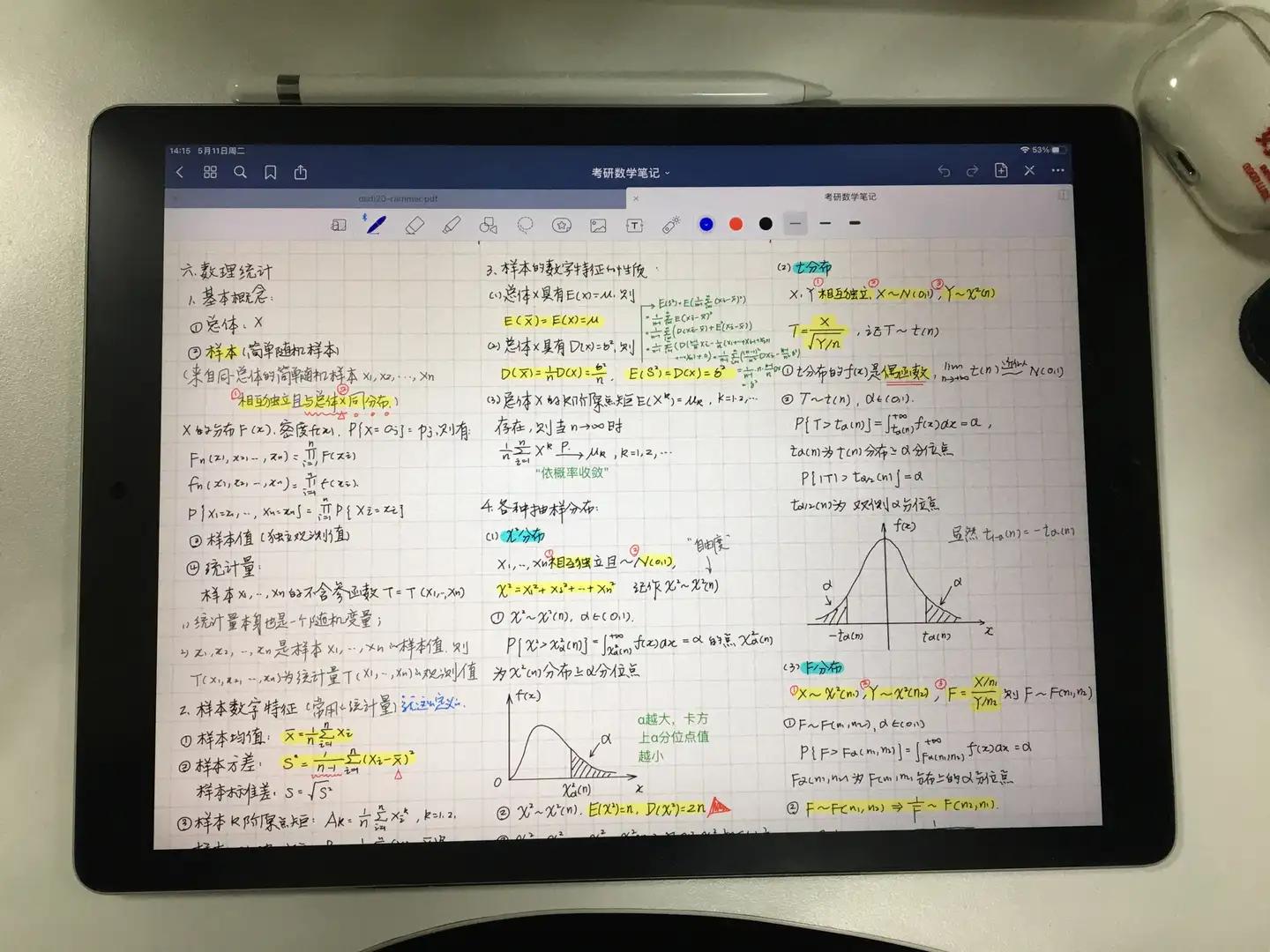Tap the highlighted "t分布" heading
This screenshot has width=1270, height=952.
click(812, 267)
